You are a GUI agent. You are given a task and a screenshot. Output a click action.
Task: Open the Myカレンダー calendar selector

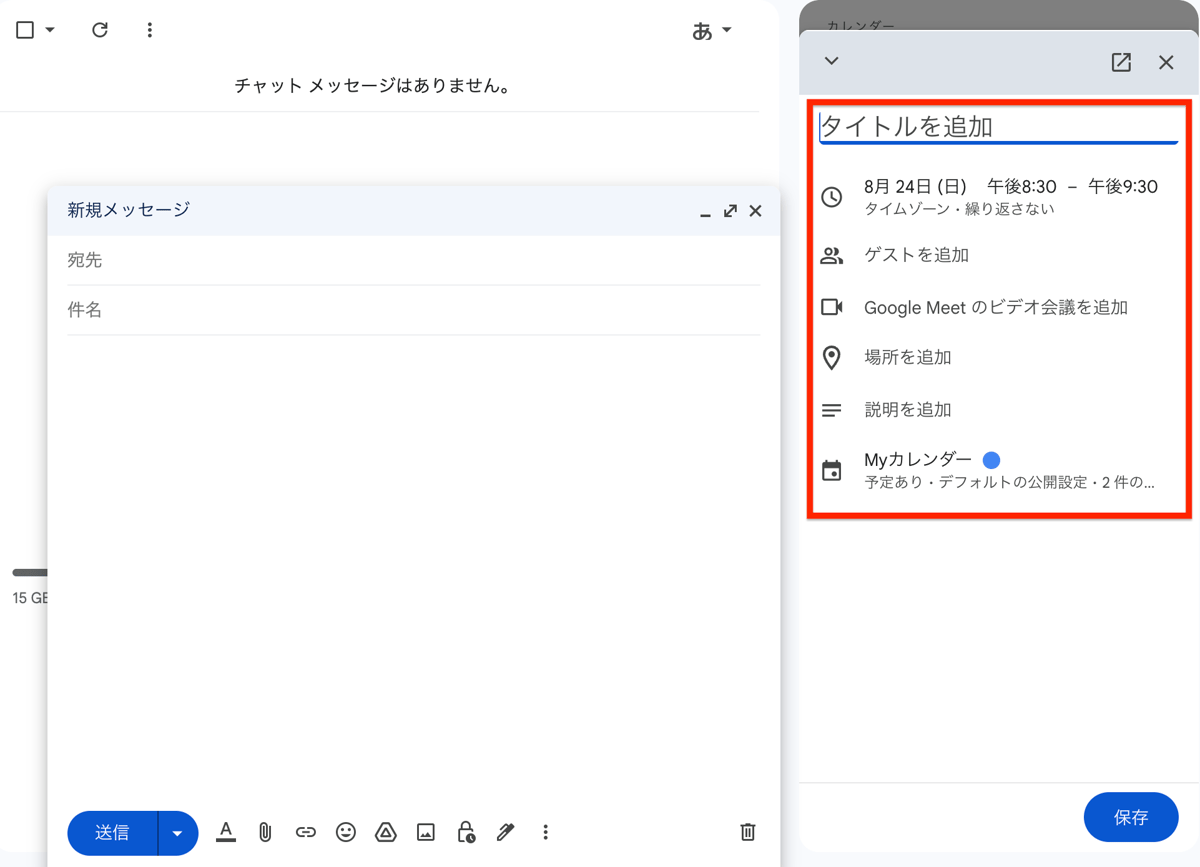click(918, 459)
